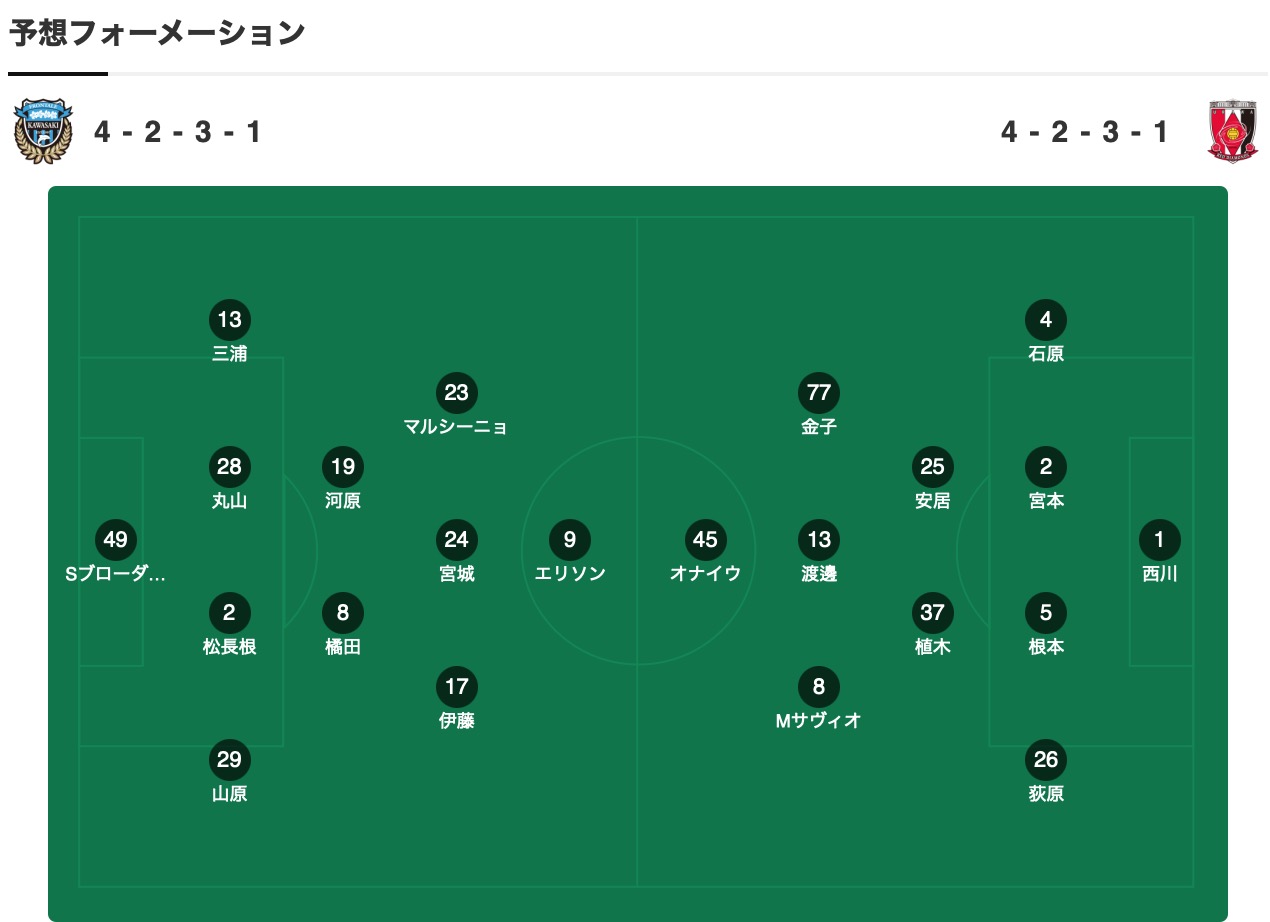This screenshot has height=922, width=1270.
Task: Select the number 19 河原 player marker
Action: (343, 467)
